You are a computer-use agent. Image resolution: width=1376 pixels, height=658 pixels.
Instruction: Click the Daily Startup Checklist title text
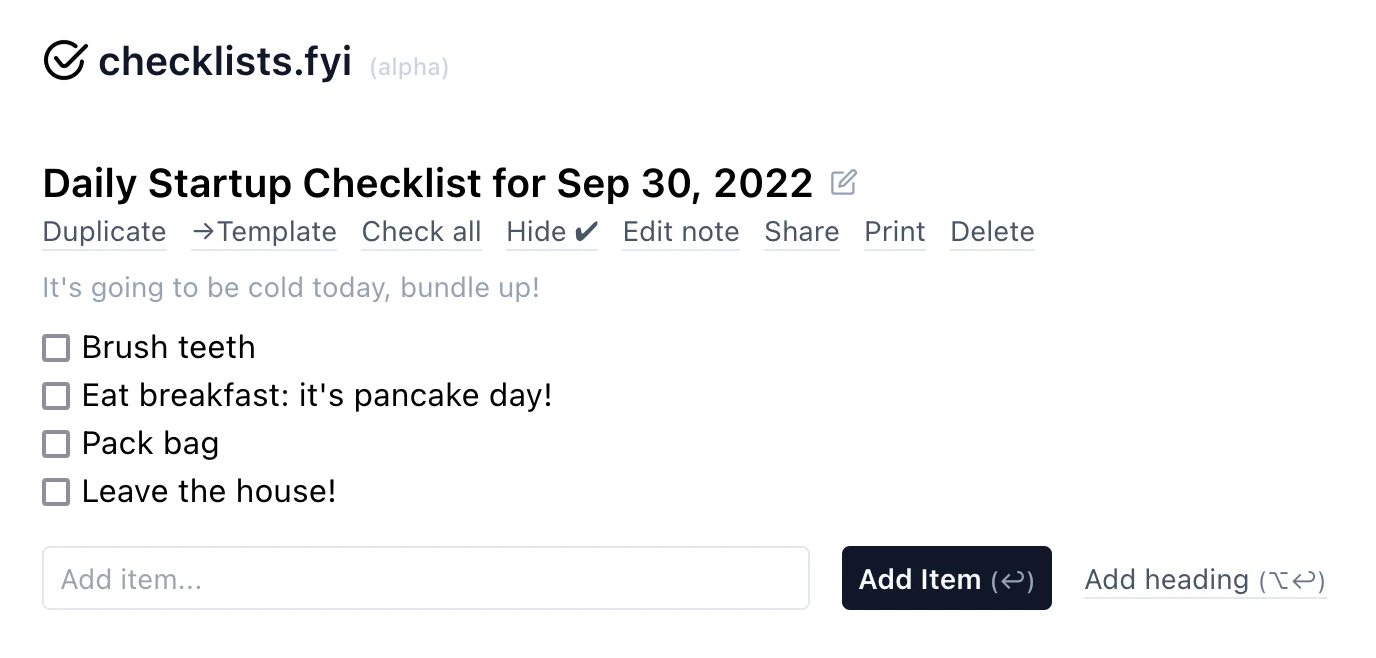[427, 184]
